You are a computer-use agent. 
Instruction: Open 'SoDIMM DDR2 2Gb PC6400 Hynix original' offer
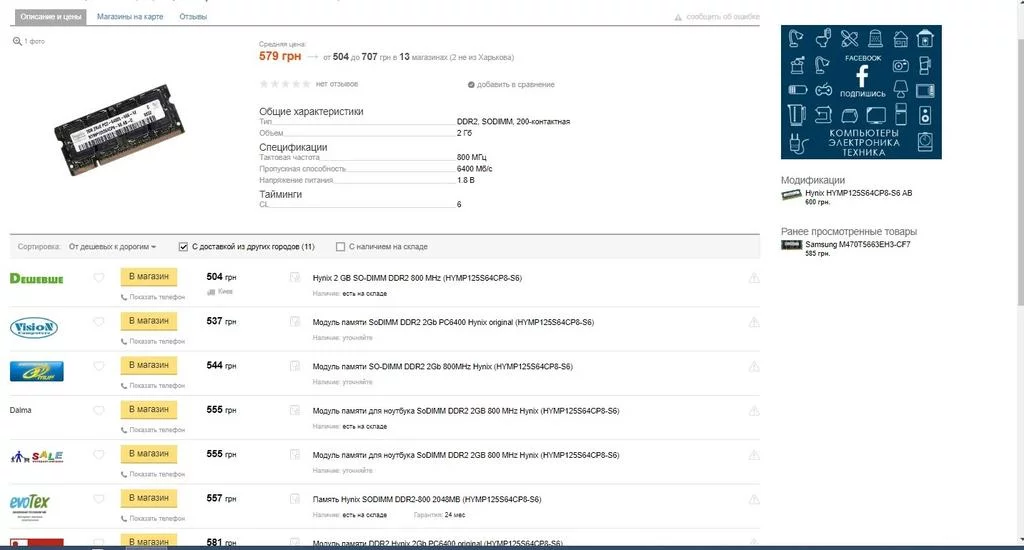coord(453,323)
